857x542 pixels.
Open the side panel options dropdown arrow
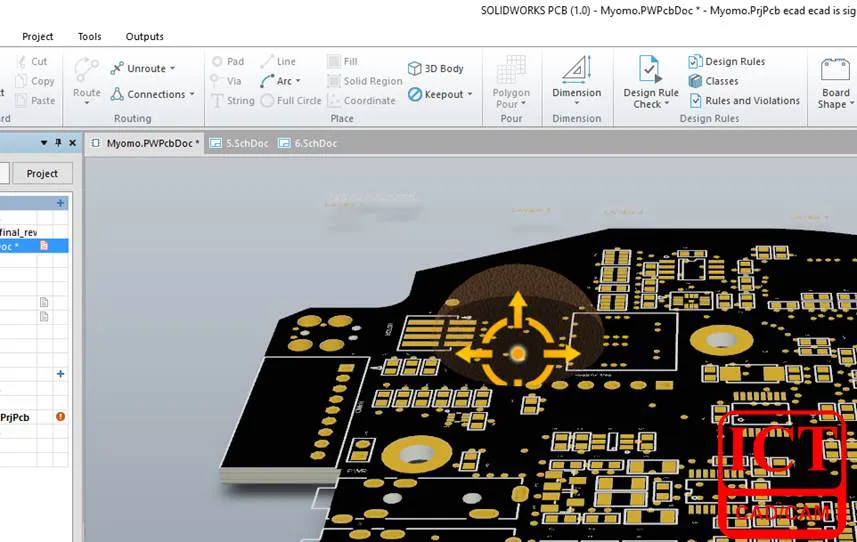[x=44, y=143]
